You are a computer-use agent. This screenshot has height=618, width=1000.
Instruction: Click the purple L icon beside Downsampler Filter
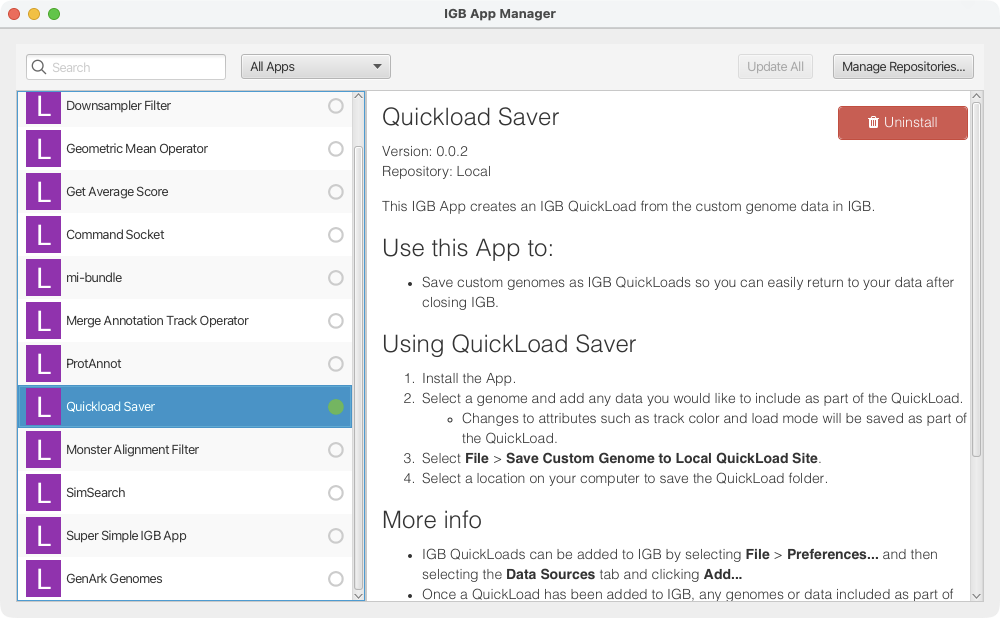tap(43, 106)
